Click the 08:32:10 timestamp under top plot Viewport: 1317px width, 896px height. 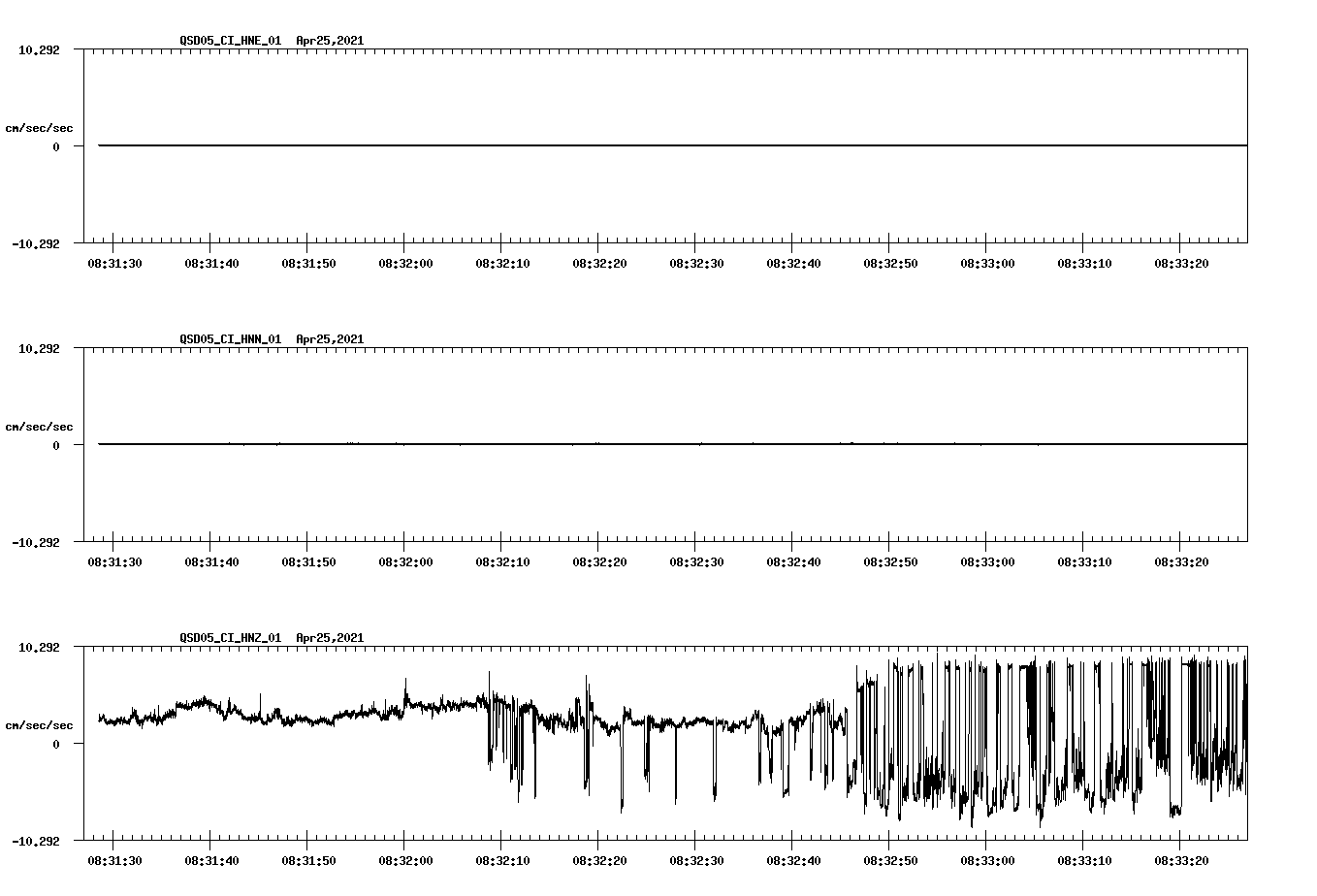click(x=502, y=261)
